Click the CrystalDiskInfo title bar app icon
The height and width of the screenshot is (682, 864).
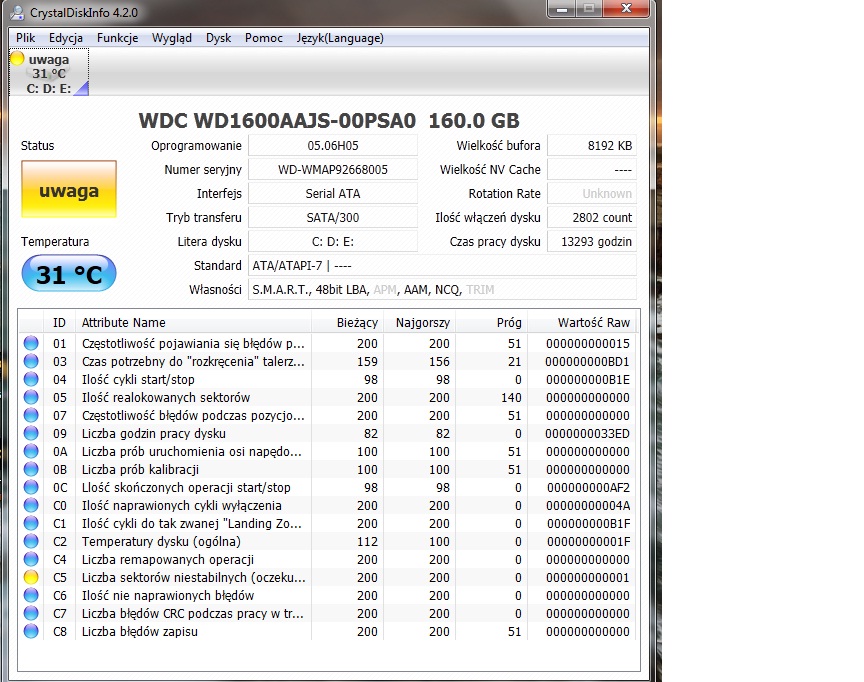pyautogui.click(x=18, y=12)
